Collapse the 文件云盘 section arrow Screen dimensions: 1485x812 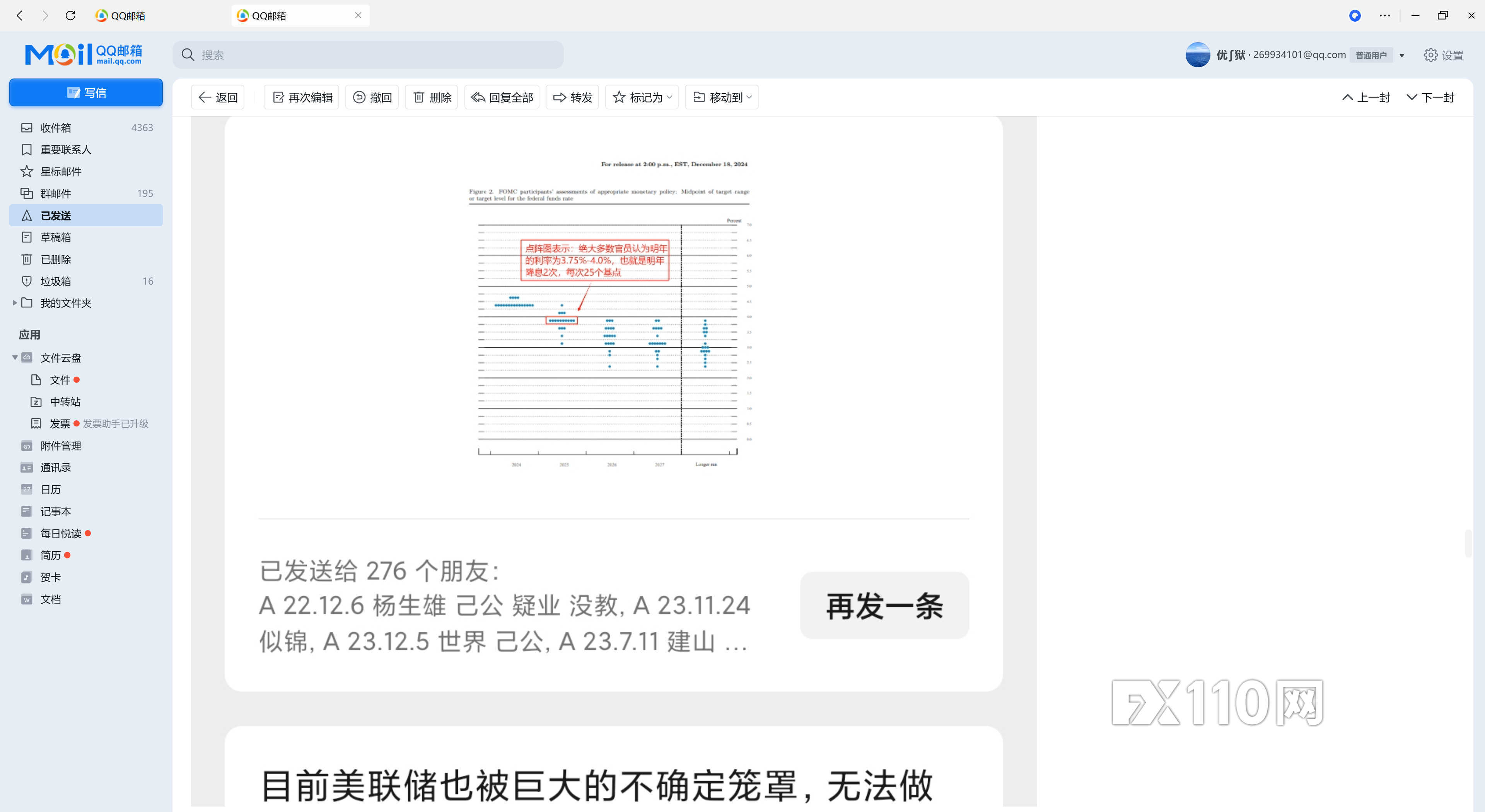14,358
